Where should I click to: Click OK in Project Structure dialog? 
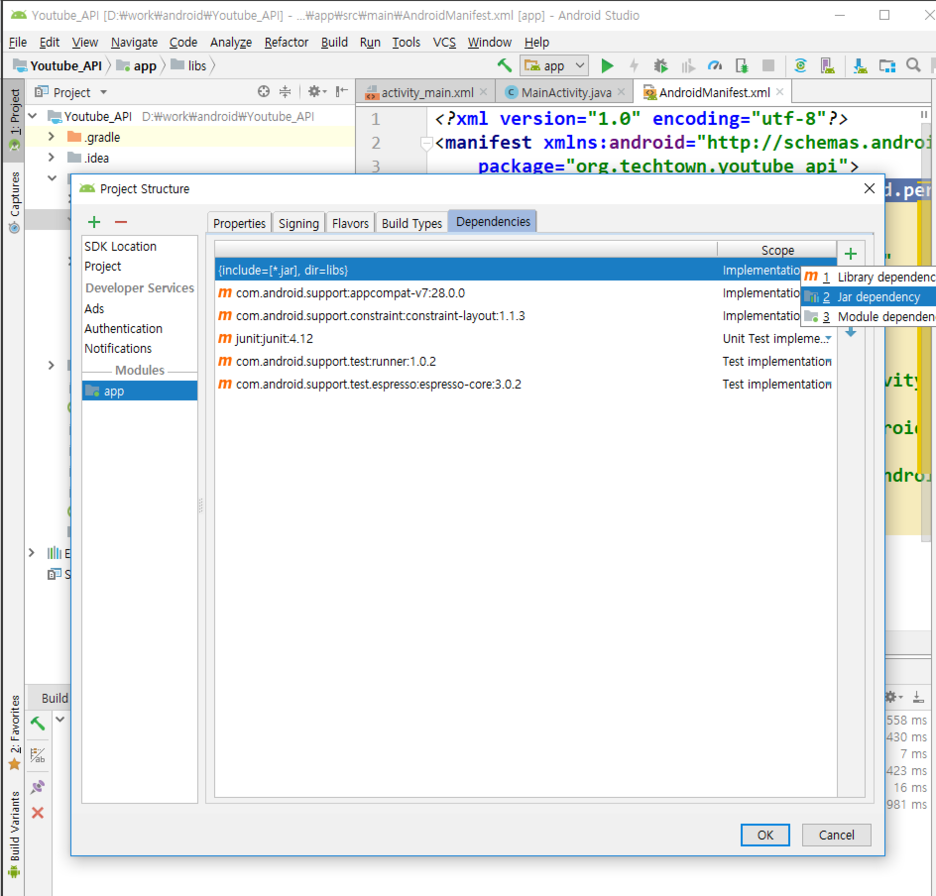[x=765, y=835]
